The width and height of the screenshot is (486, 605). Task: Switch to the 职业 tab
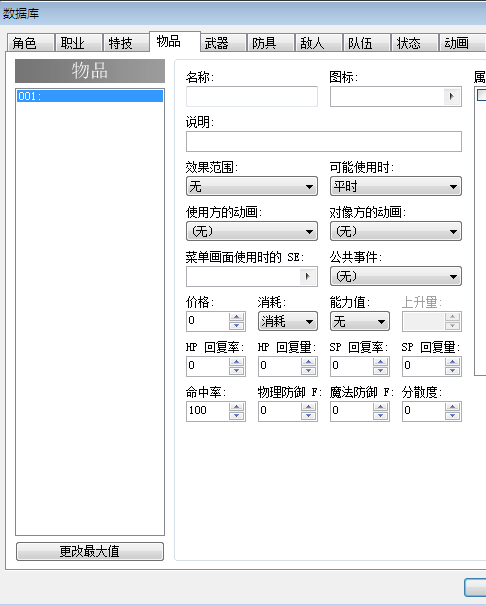coord(78,42)
